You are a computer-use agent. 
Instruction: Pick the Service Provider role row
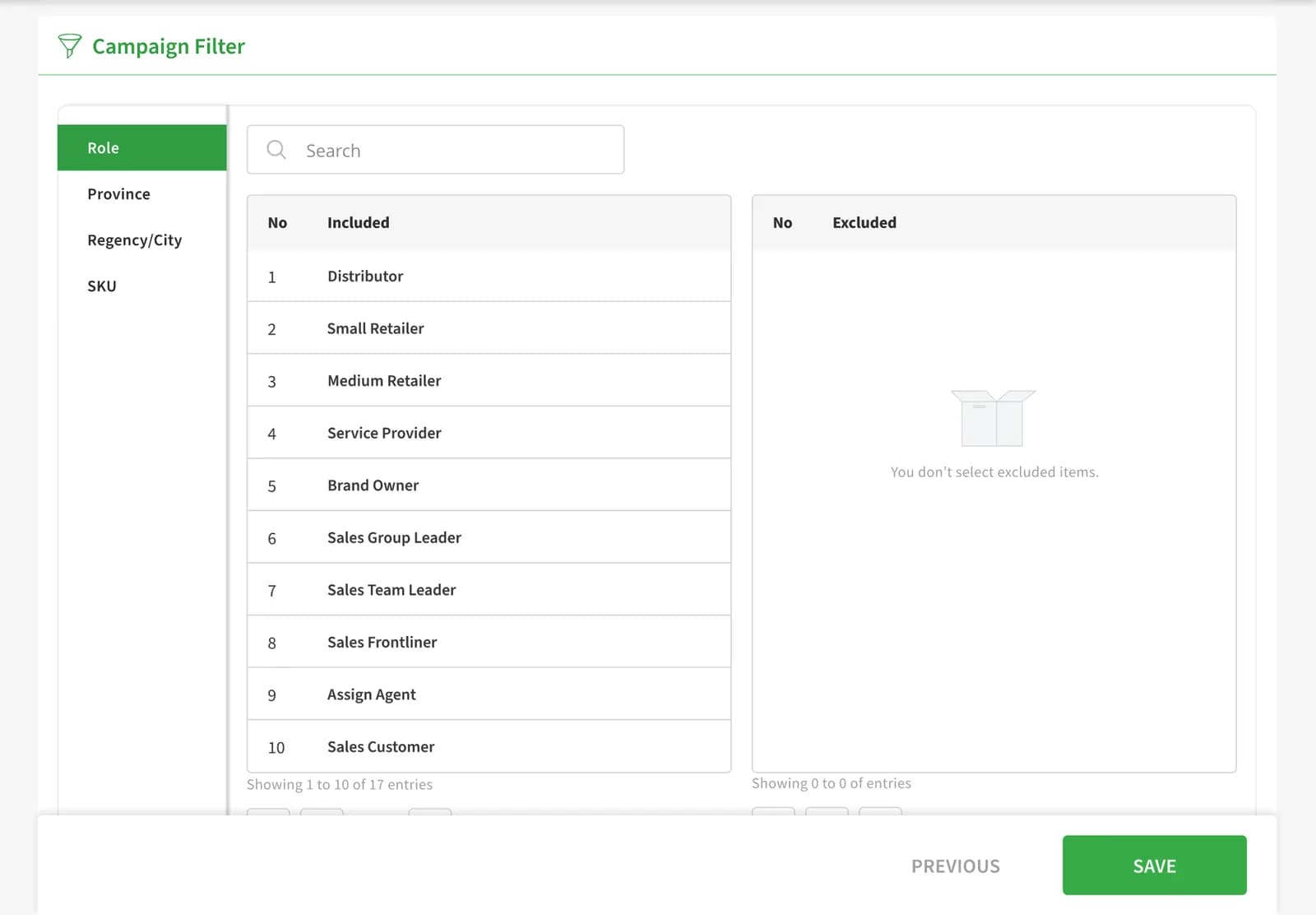click(489, 433)
